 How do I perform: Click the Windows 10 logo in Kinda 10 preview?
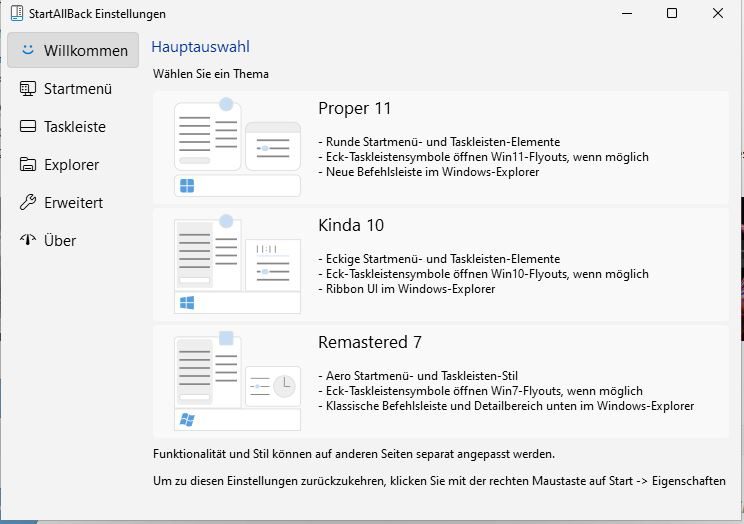(187, 302)
